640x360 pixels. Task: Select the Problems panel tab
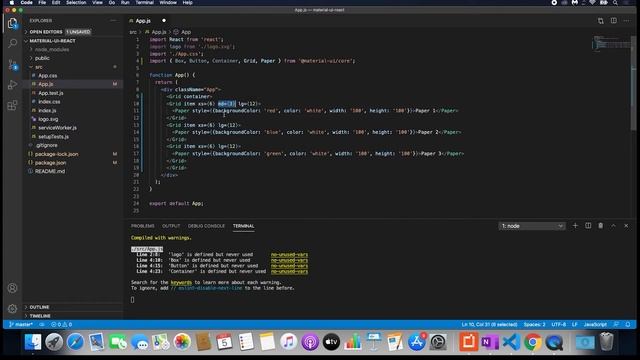point(142,226)
